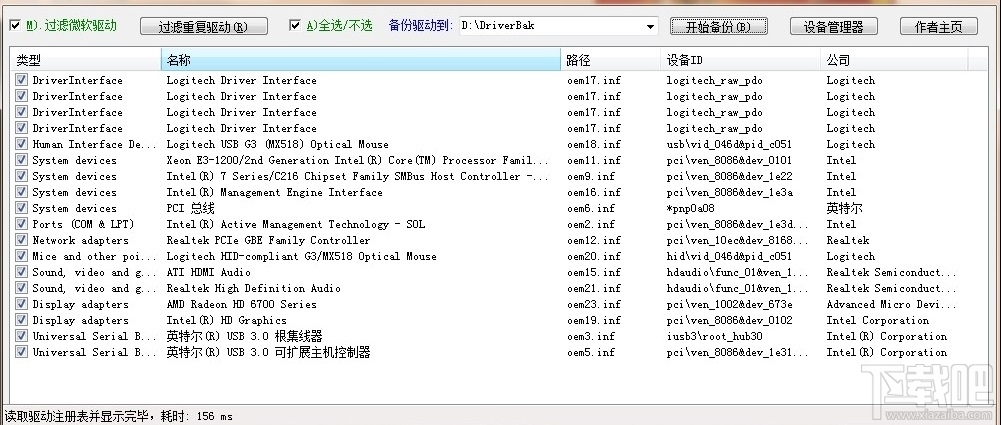Uncheck the USB 3.0 可扩展主机控制器 checkbox
The image size is (1001, 425).
22,352
